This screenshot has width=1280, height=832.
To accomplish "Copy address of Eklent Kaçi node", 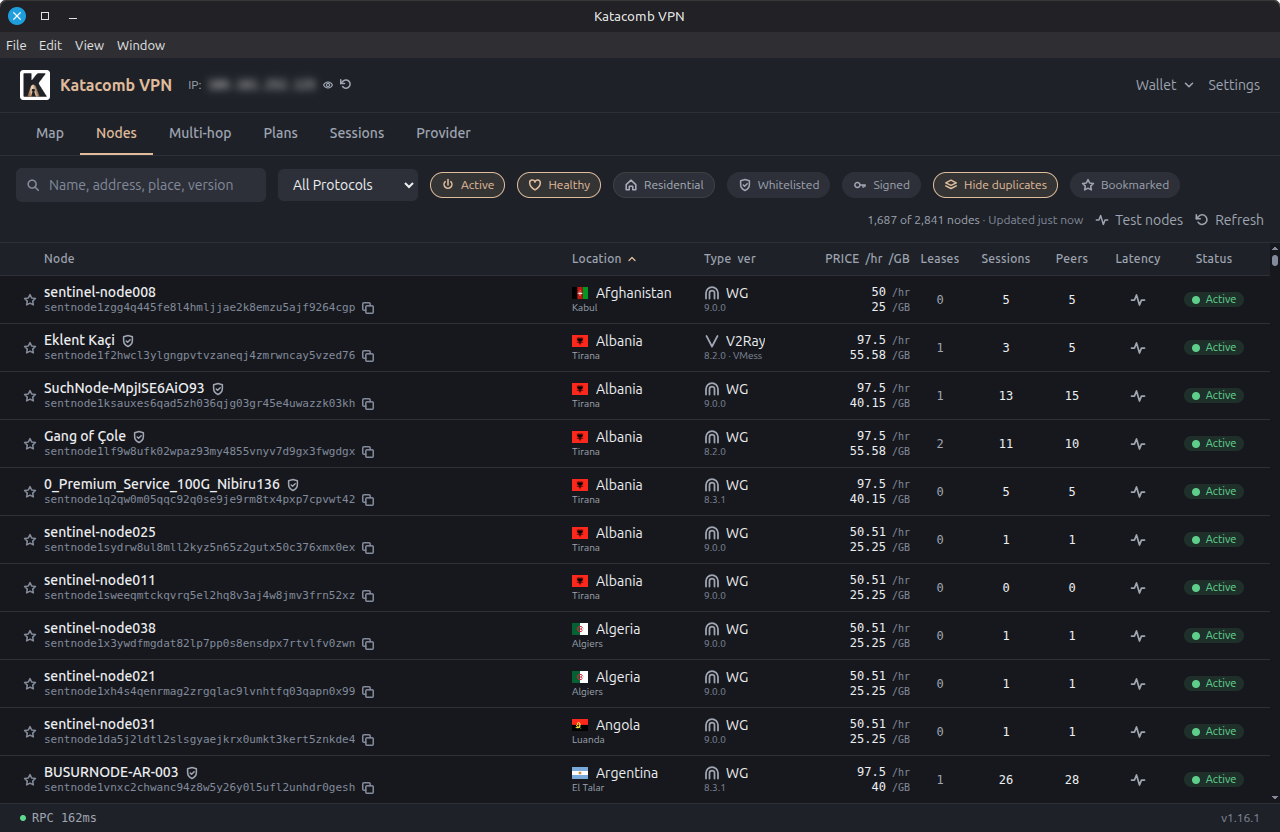I will click(368, 356).
